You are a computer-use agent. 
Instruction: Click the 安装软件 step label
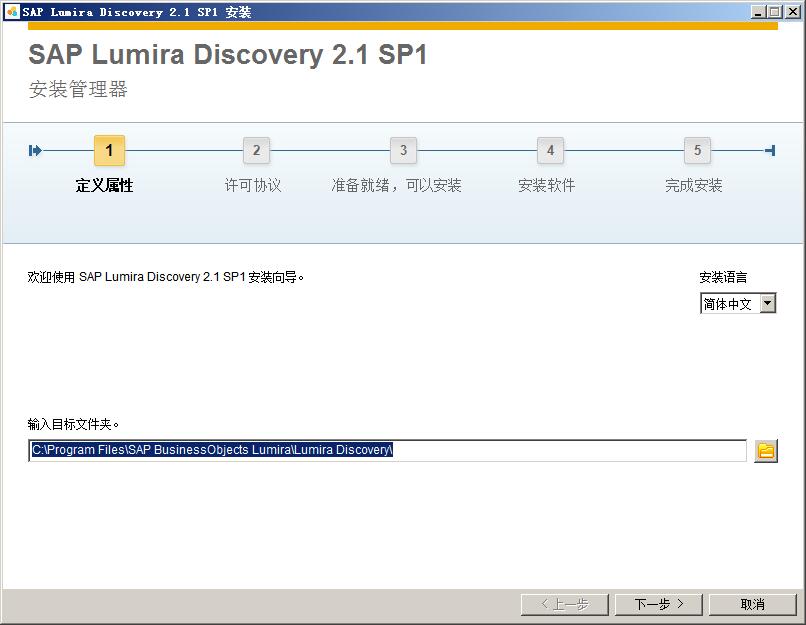point(546,185)
